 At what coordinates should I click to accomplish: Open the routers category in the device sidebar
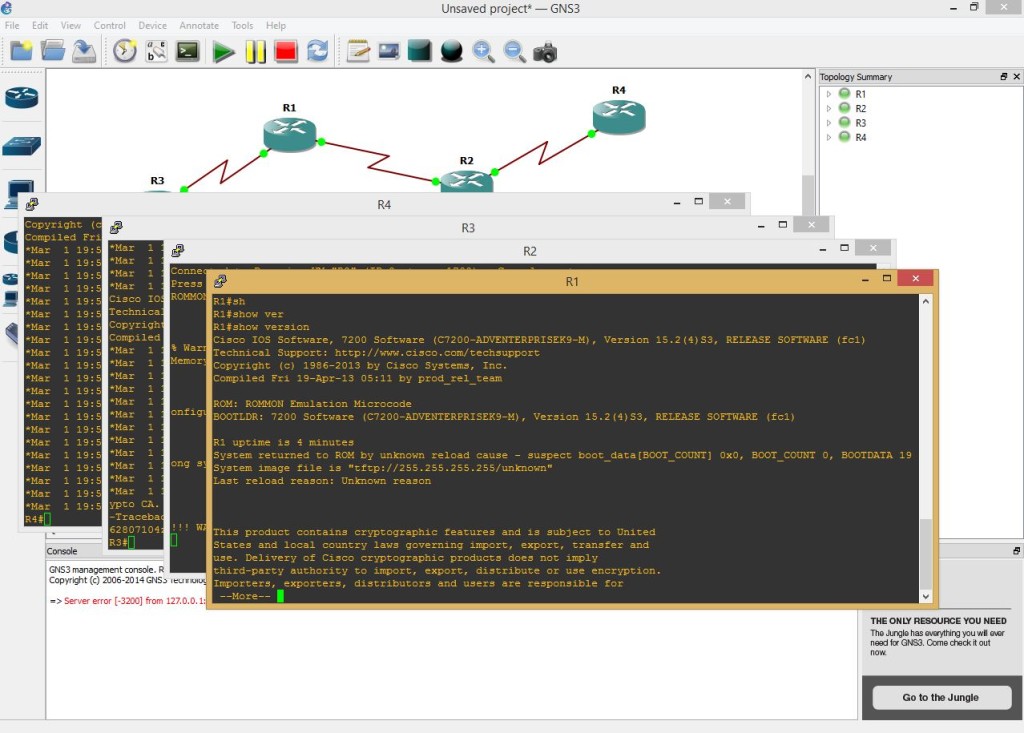point(21,98)
